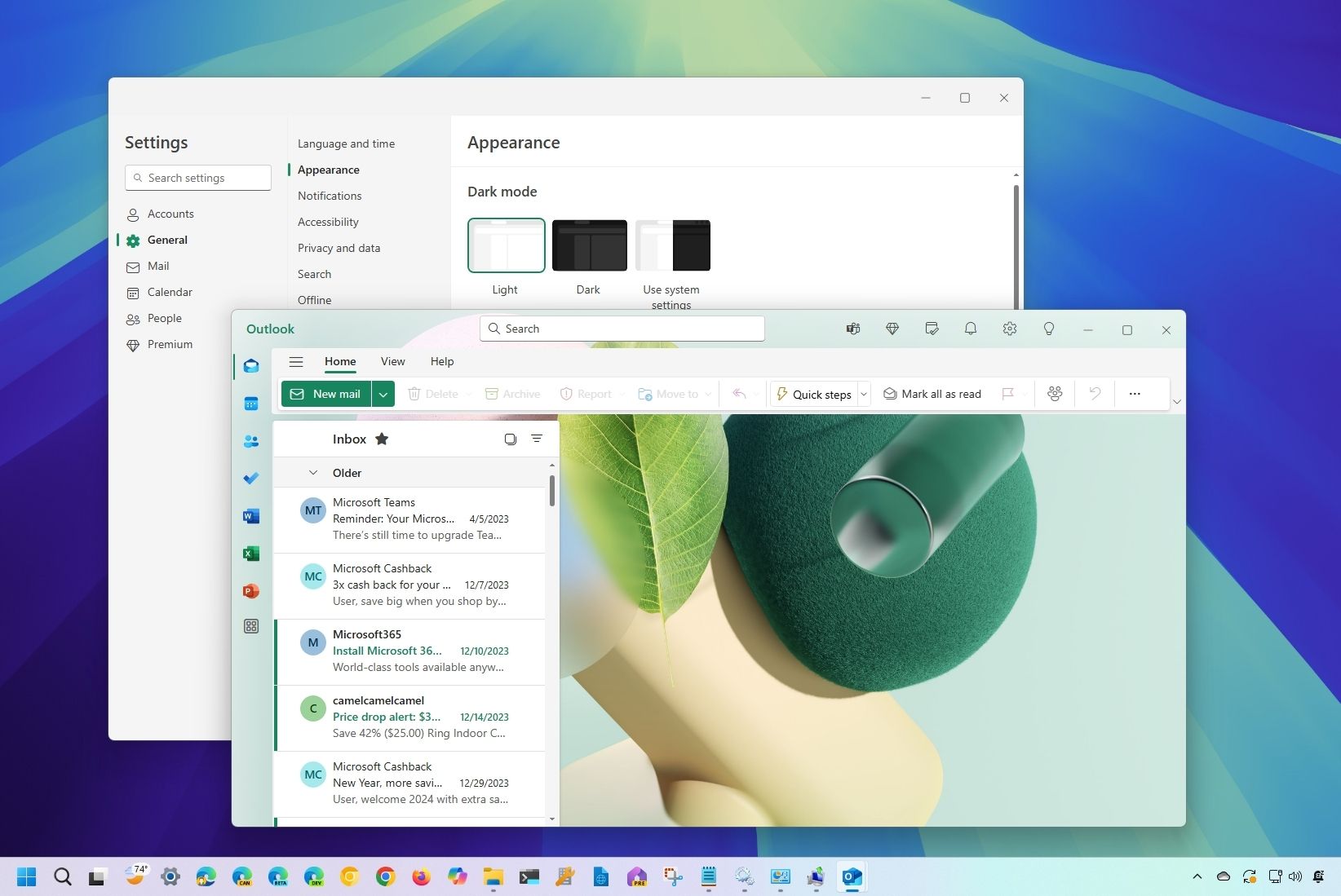Image resolution: width=1341 pixels, height=896 pixels.
Task: Open PowerPoint from the sidebar
Action: click(250, 590)
